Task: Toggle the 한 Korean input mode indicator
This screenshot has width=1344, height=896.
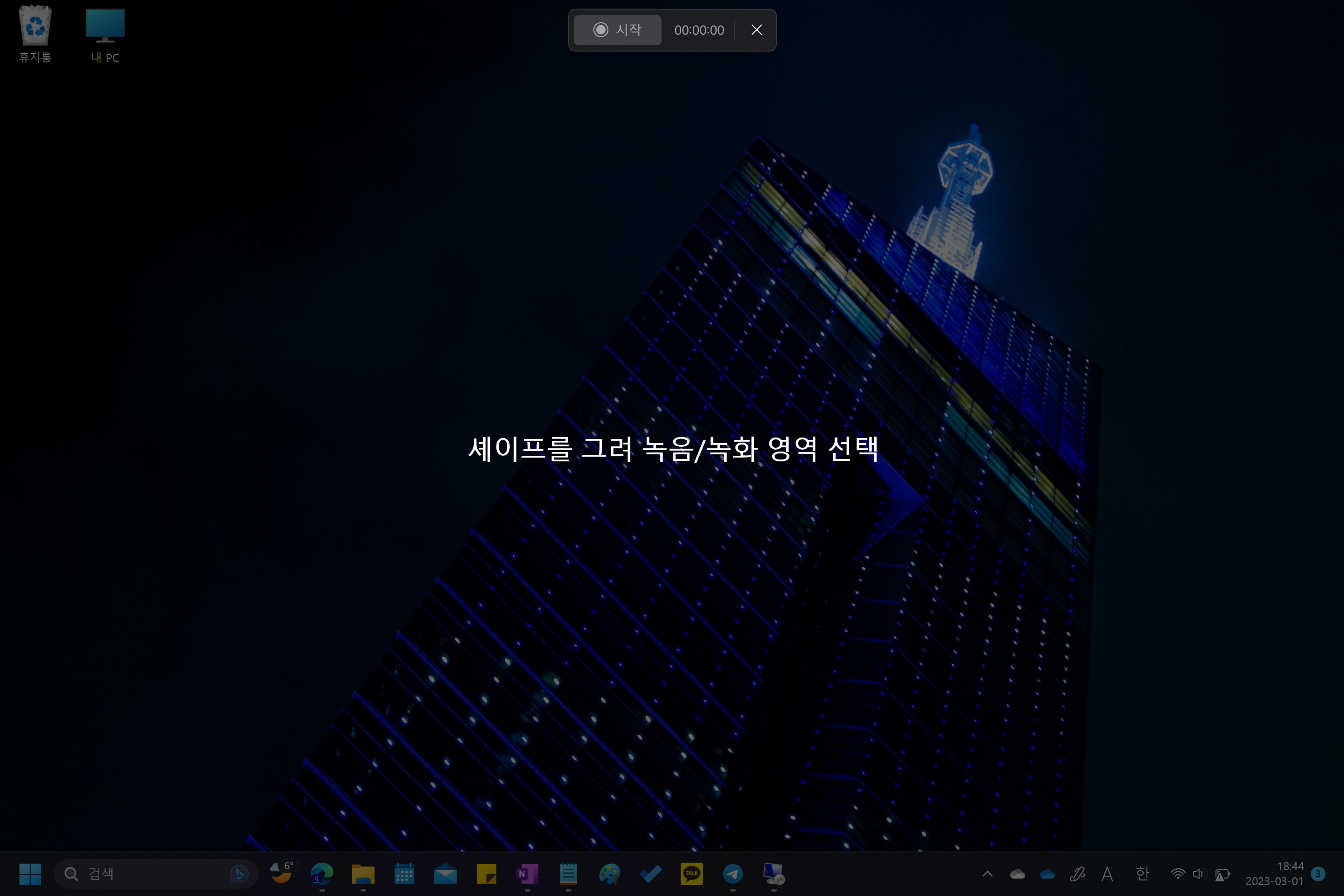Action: [1142, 874]
